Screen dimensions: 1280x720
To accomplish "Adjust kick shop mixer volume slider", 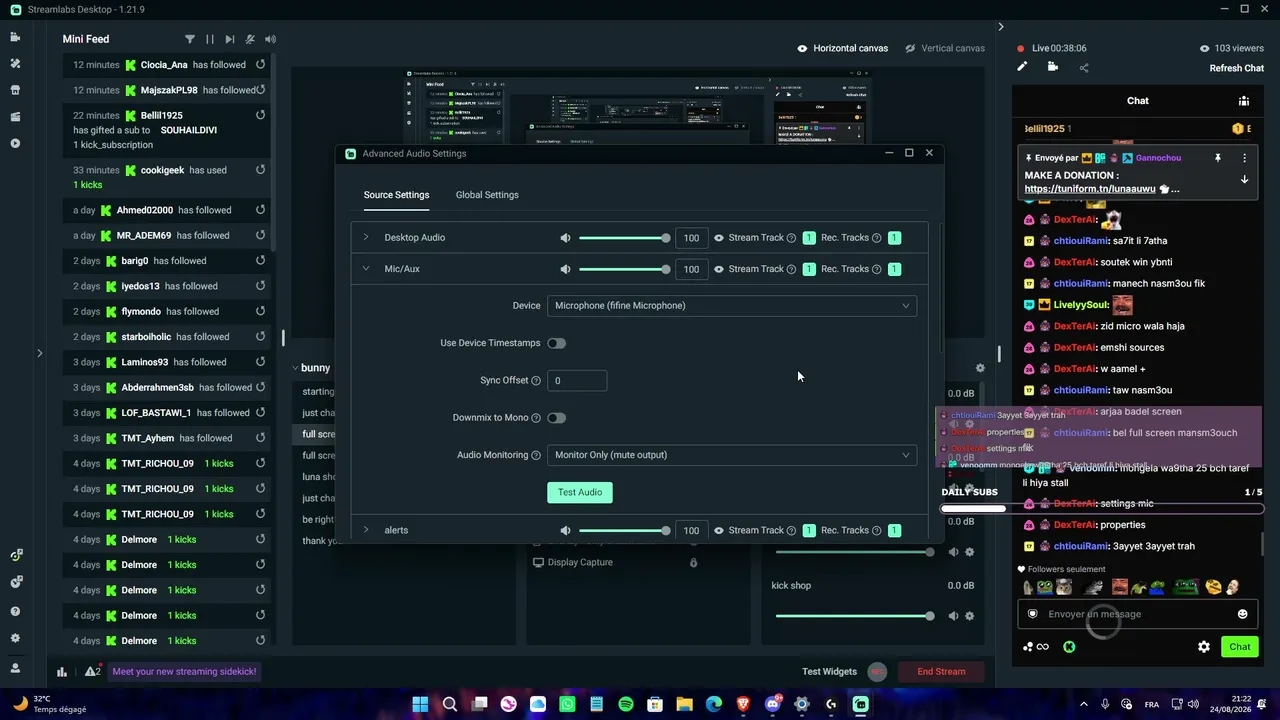I will tap(855, 616).
